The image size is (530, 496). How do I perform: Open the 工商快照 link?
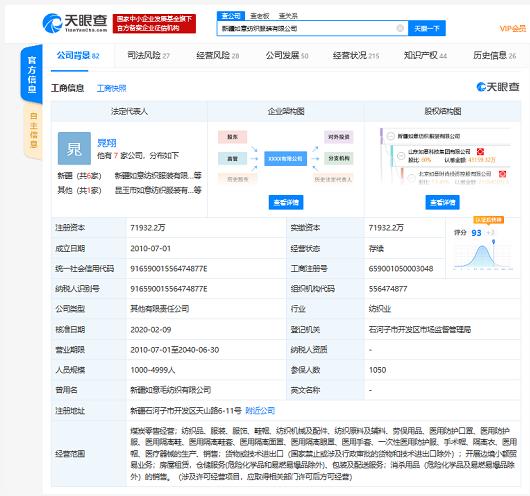point(112,88)
